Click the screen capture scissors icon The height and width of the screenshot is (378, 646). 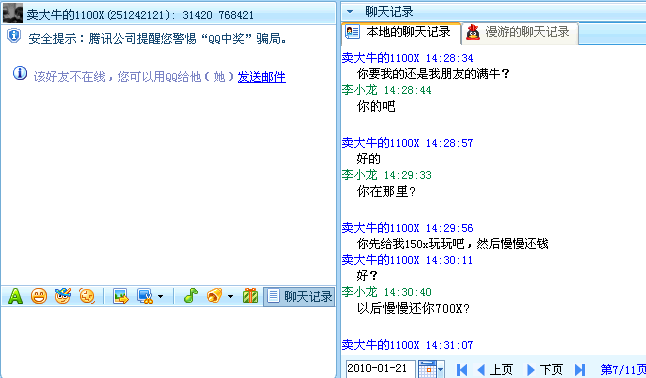[145, 296]
